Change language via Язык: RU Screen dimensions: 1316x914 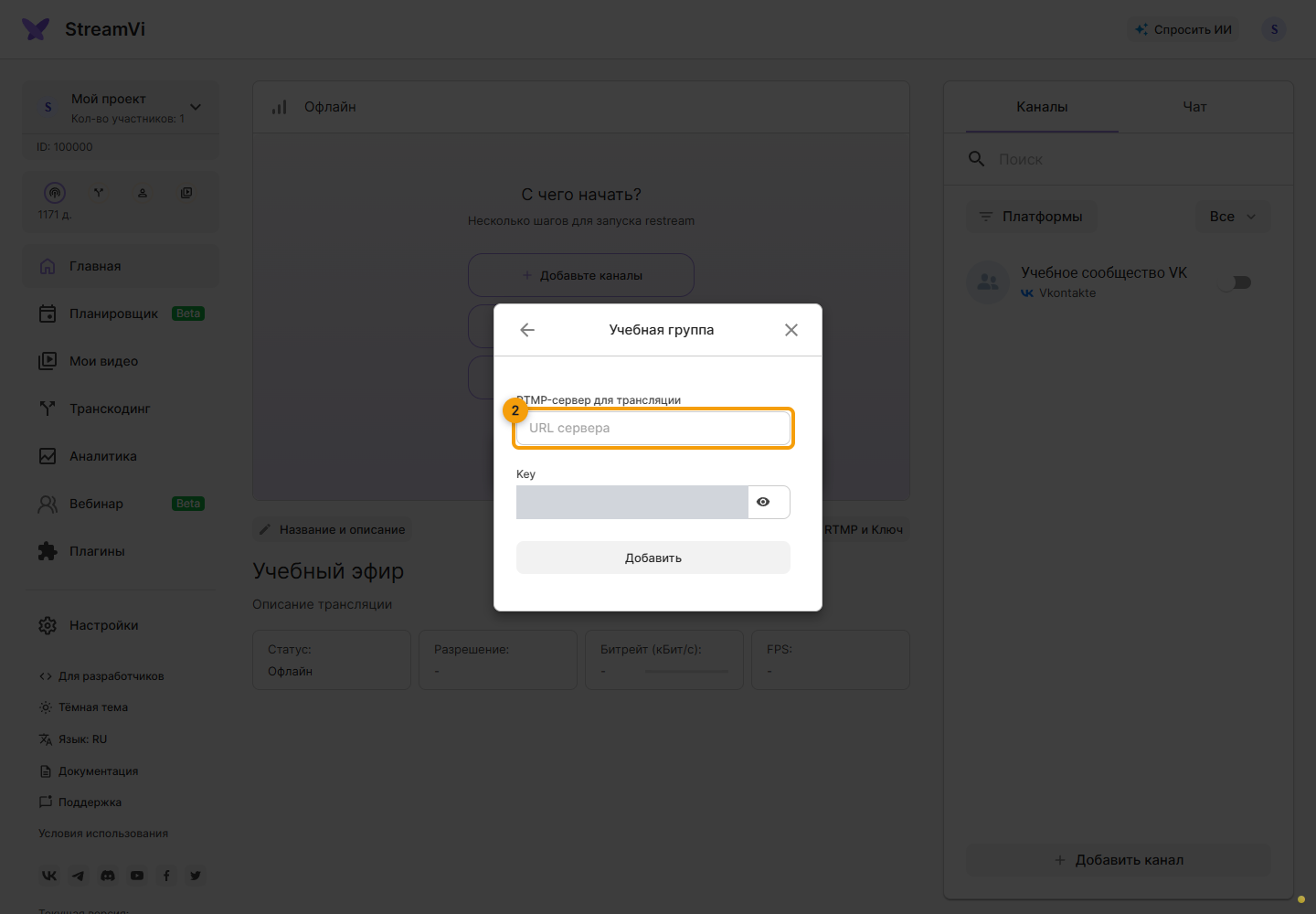[73, 739]
